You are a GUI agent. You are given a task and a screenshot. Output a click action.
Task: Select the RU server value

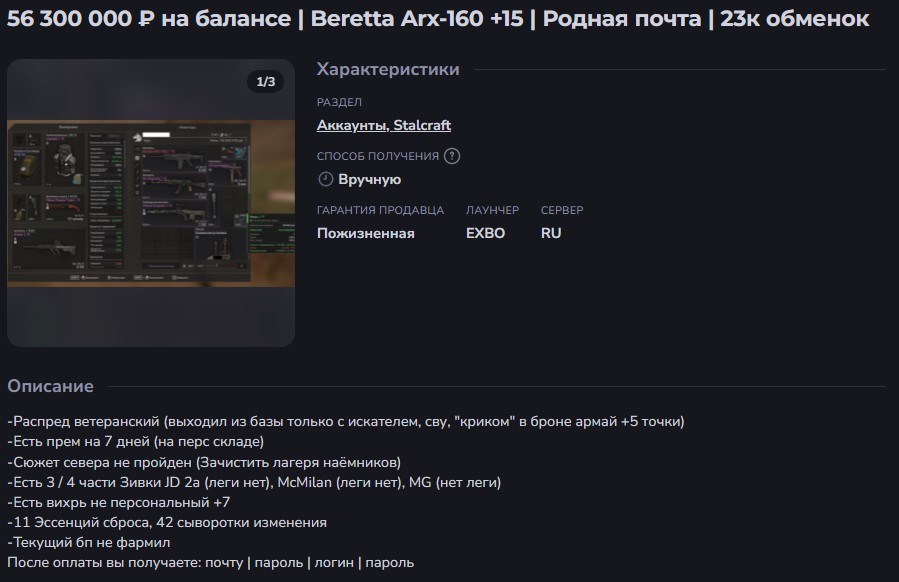point(551,233)
